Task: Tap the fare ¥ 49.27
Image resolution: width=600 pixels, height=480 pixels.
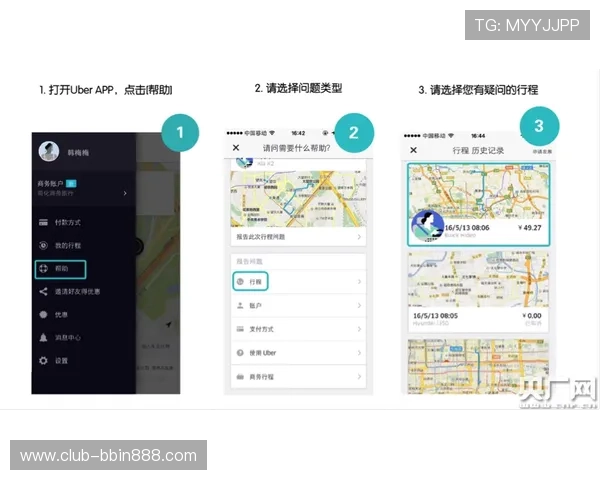Action: (530, 228)
